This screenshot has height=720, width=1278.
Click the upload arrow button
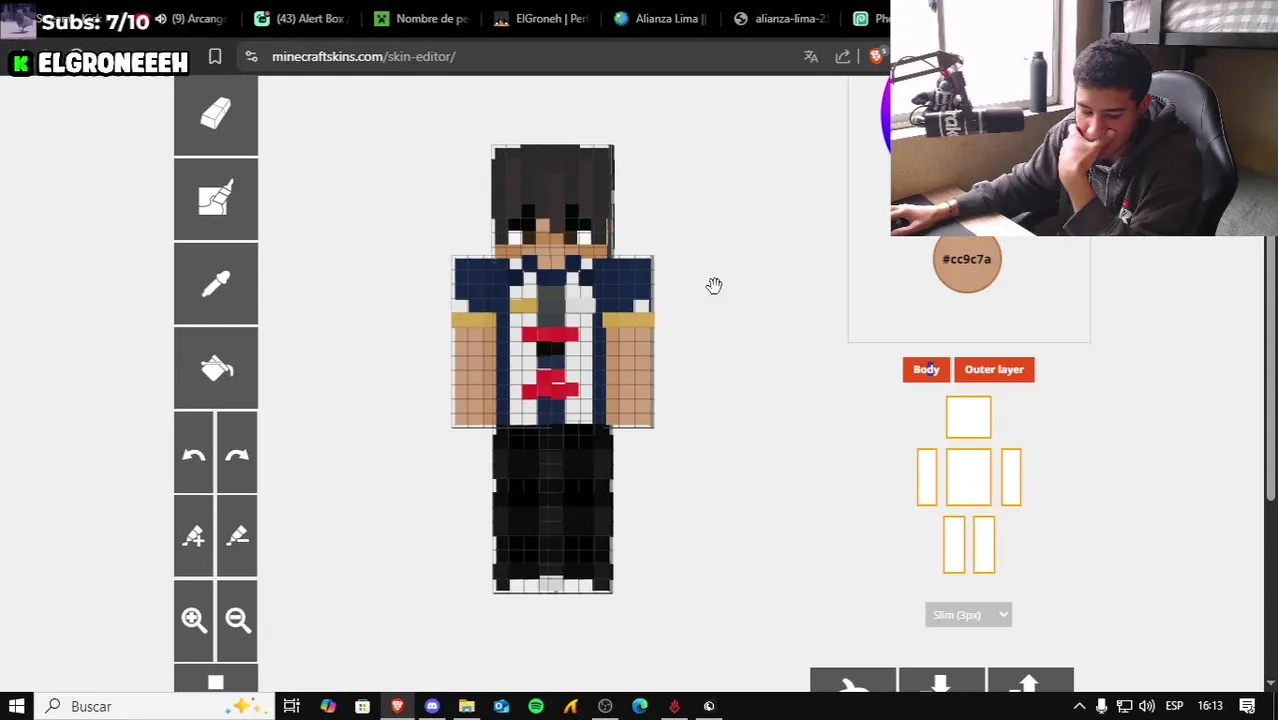coord(1030,682)
